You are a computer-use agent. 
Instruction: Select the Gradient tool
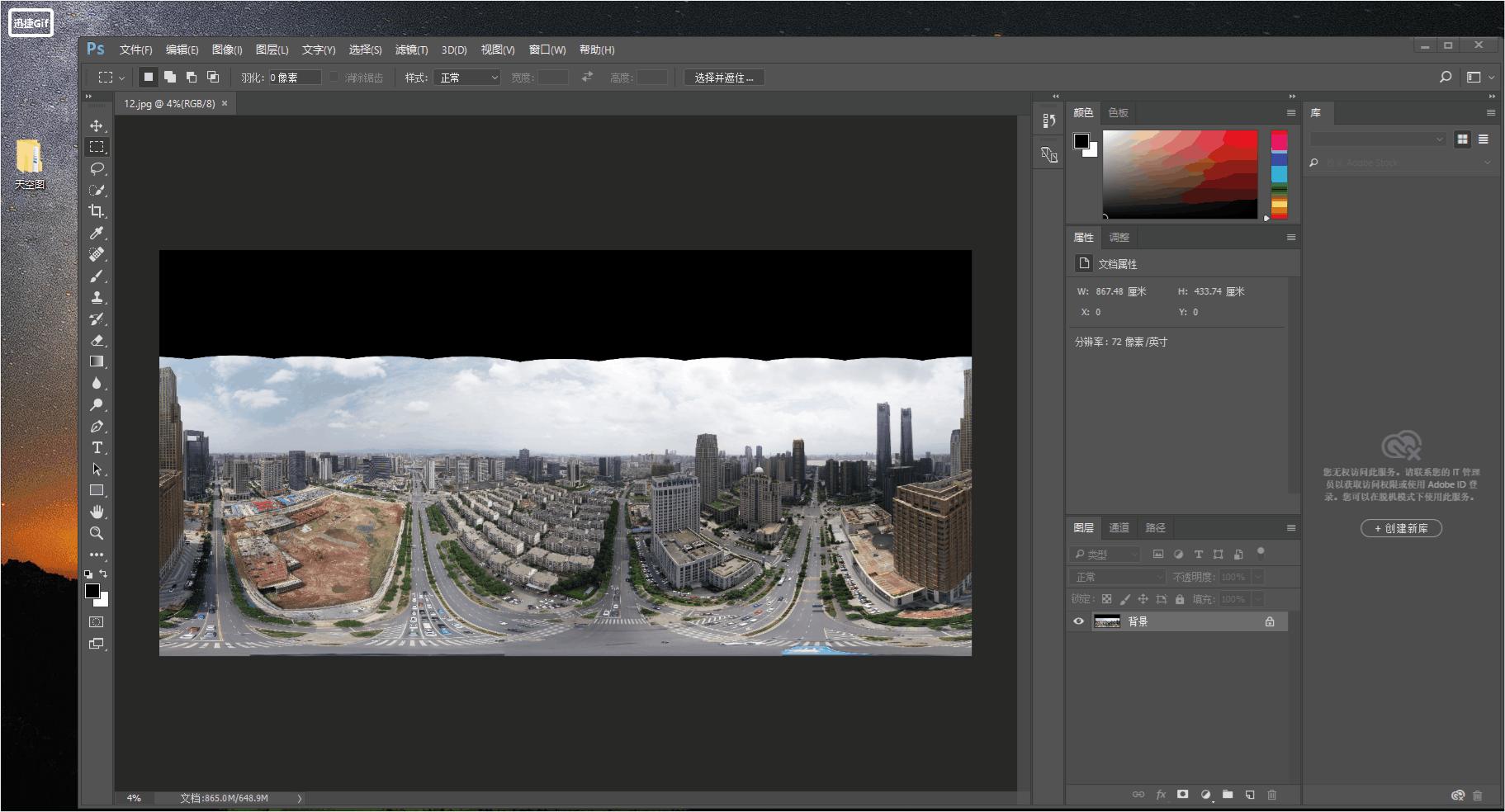(x=97, y=361)
